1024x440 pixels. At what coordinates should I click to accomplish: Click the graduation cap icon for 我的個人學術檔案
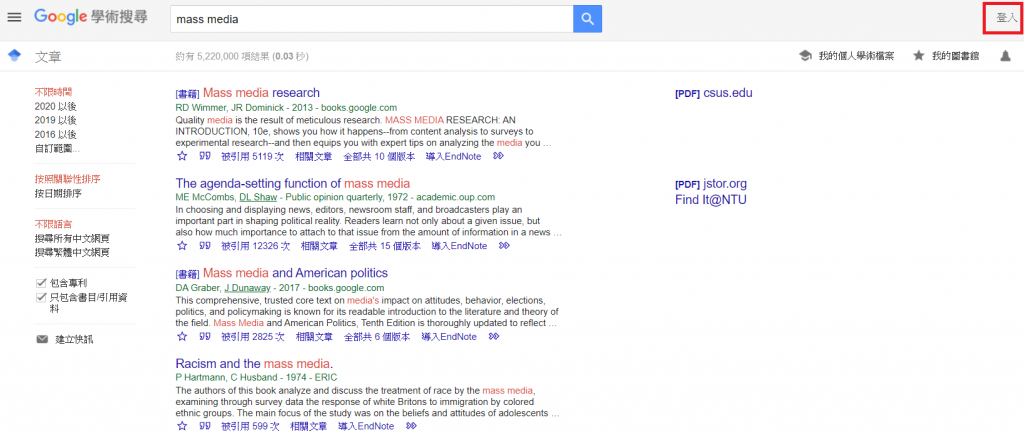pos(805,56)
